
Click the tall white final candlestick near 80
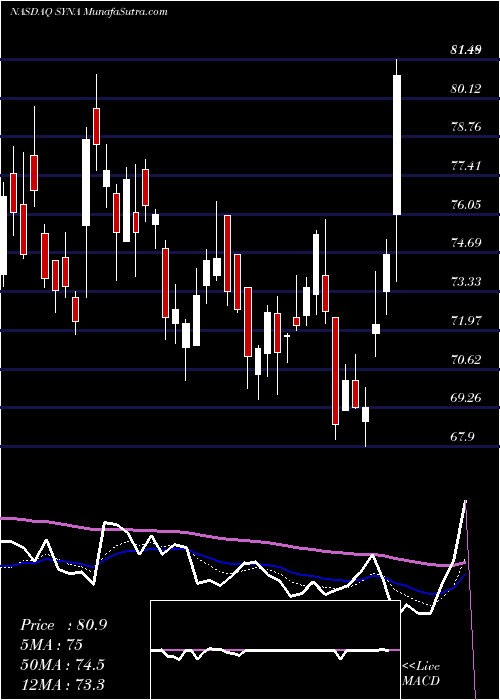pyautogui.click(x=397, y=145)
